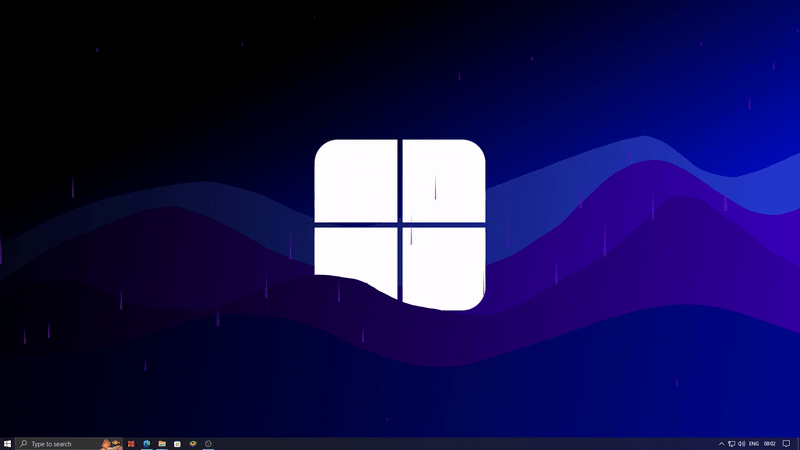
Task: Click the magnifier icon in the search box
Action: pos(23,443)
